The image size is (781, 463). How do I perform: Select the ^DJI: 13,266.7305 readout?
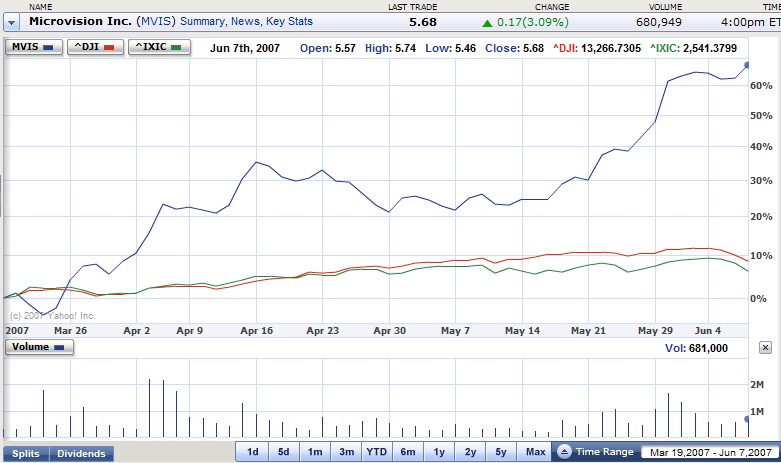click(x=597, y=48)
